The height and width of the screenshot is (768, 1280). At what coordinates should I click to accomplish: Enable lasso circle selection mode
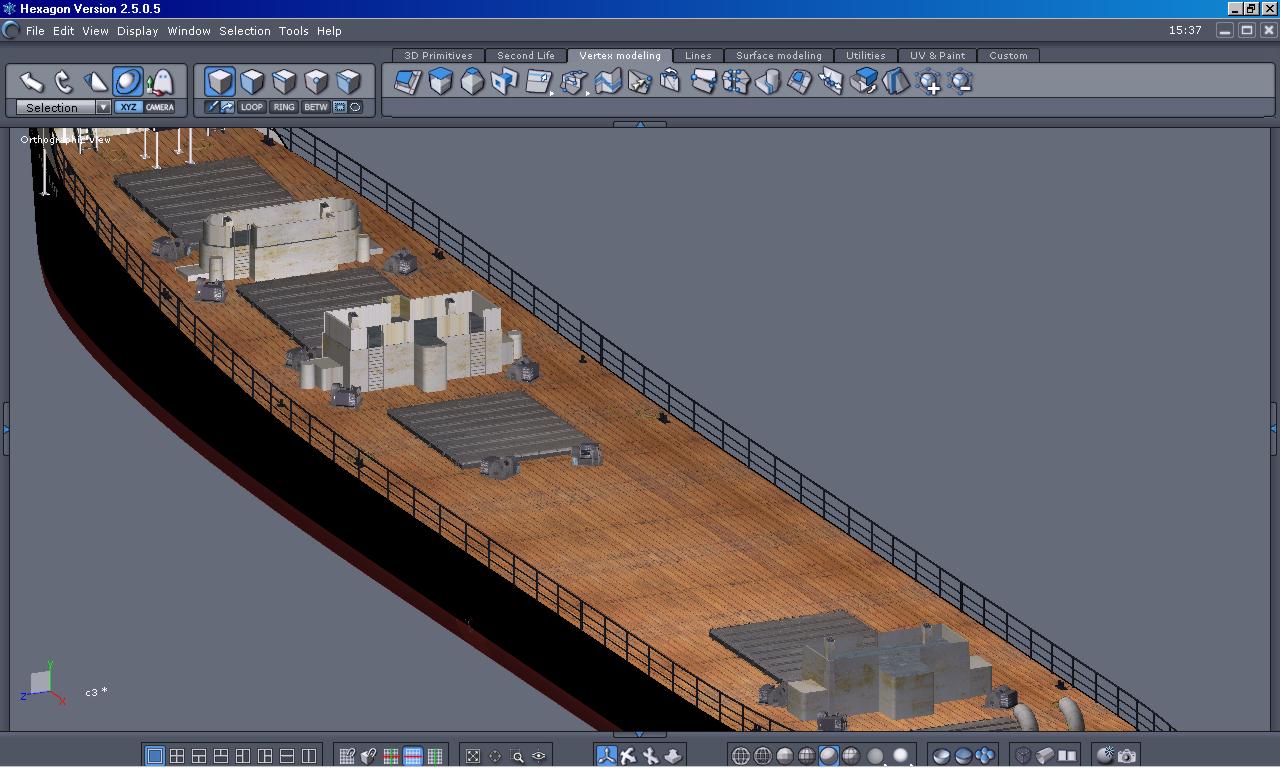point(355,107)
